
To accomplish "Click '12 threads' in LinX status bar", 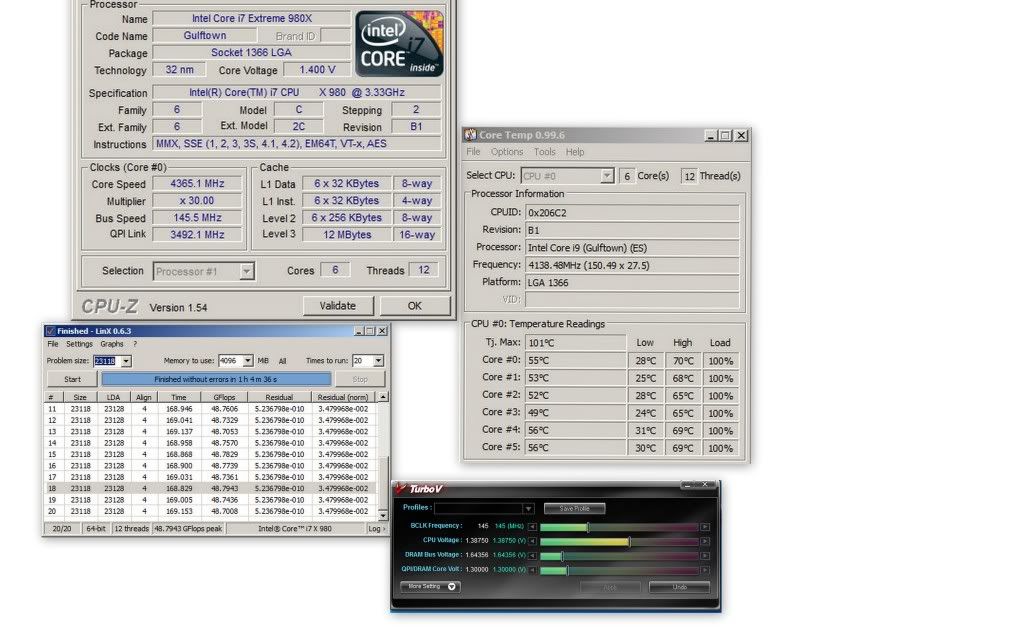I will (x=131, y=529).
